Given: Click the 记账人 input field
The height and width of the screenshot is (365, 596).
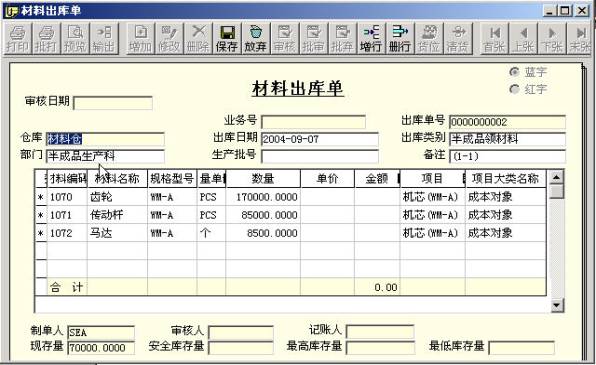Looking at the screenshot, I should tap(380, 332).
